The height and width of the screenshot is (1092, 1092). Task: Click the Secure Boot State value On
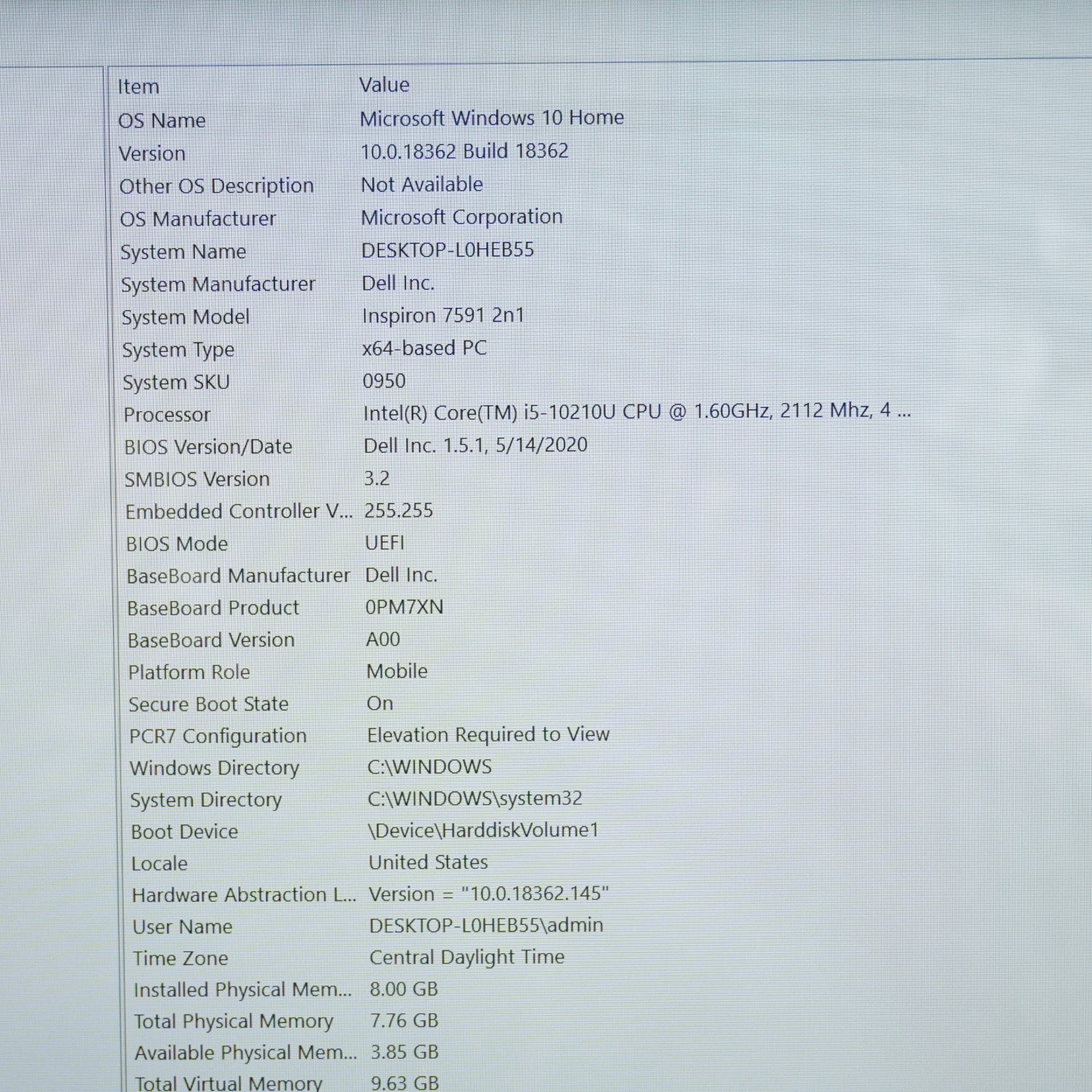(380, 703)
